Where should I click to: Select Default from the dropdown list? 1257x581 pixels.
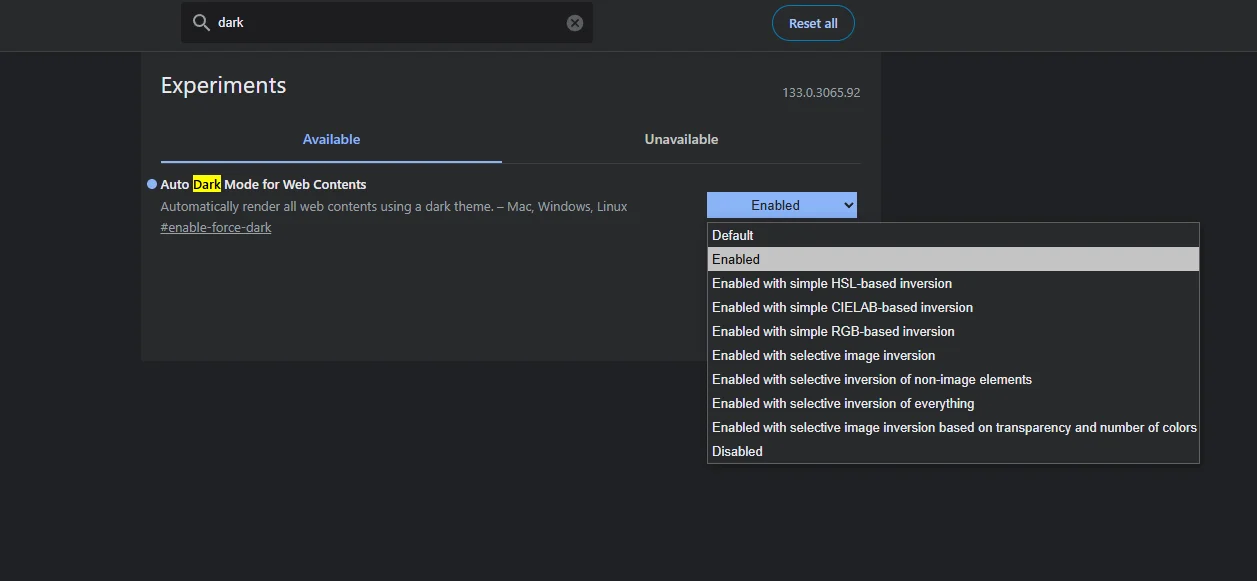point(733,235)
